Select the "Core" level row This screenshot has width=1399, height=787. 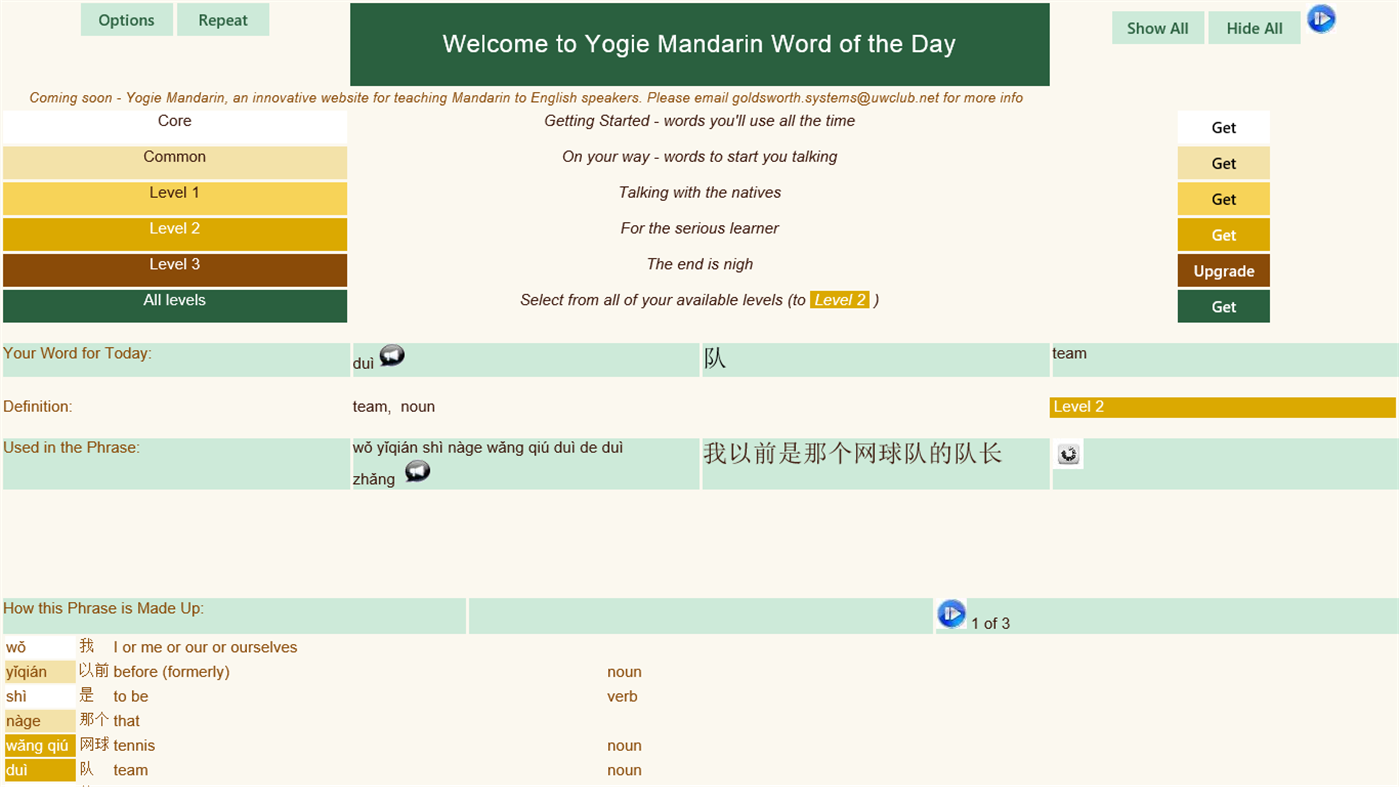[x=174, y=120]
